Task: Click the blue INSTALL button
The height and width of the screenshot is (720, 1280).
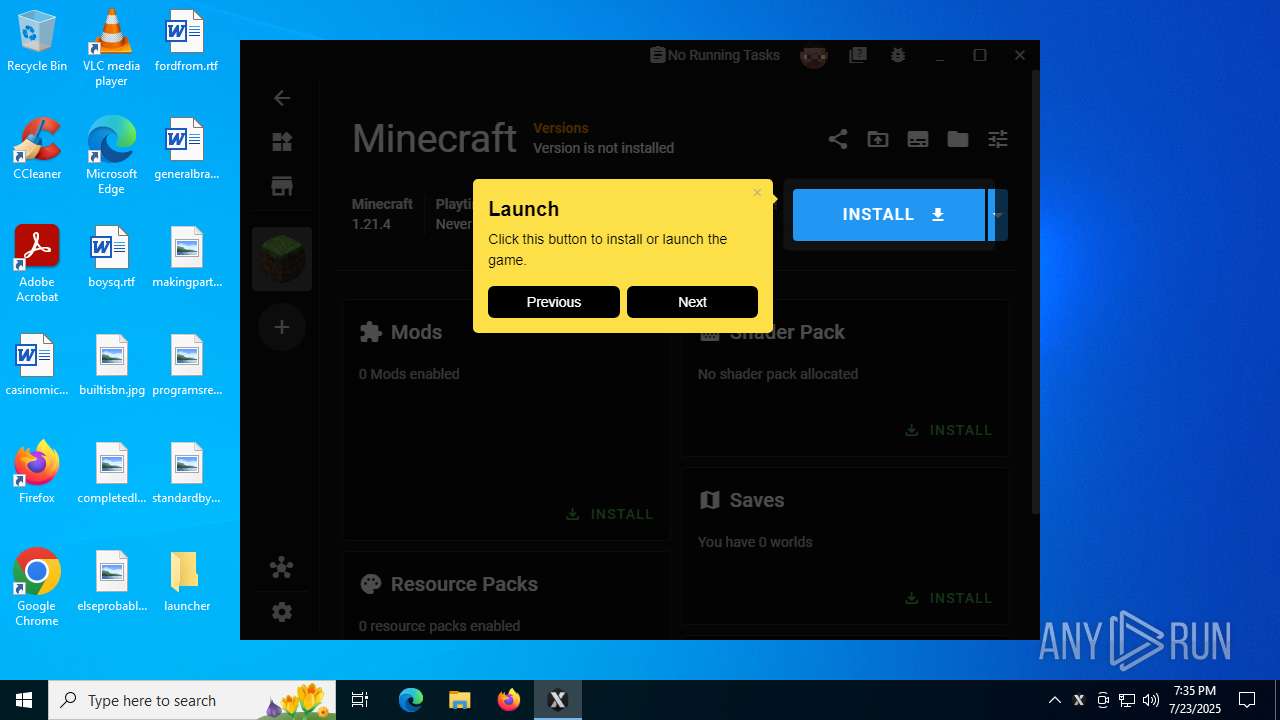Action: click(x=889, y=215)
